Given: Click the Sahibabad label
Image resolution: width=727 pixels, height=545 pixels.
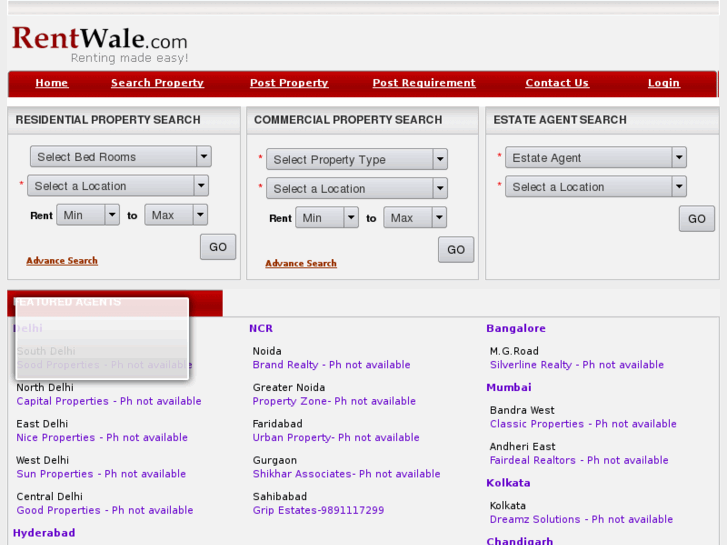Looking at the screenshot, I should tap(280, 497).
